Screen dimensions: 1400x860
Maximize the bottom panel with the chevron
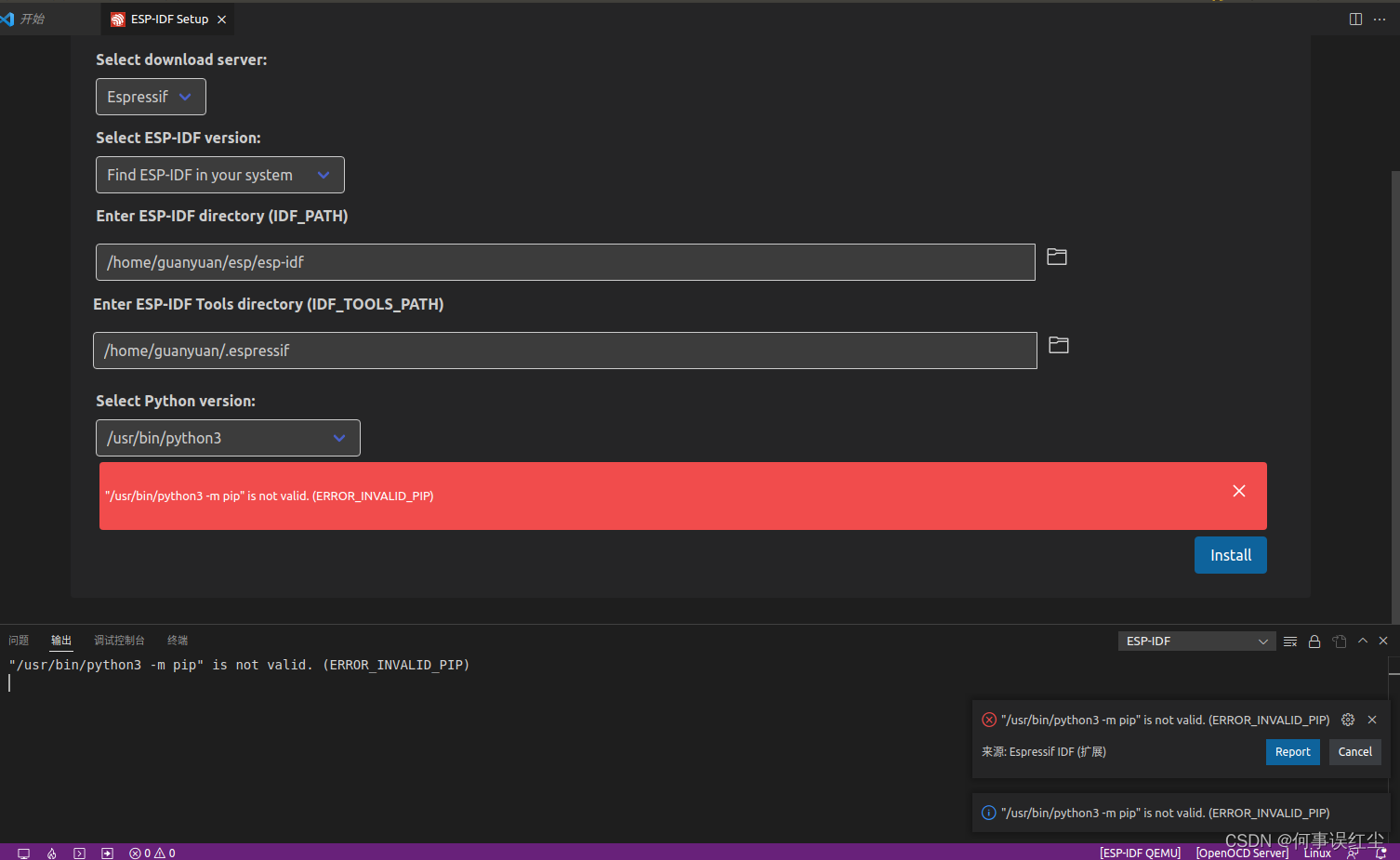point(1363,641)
